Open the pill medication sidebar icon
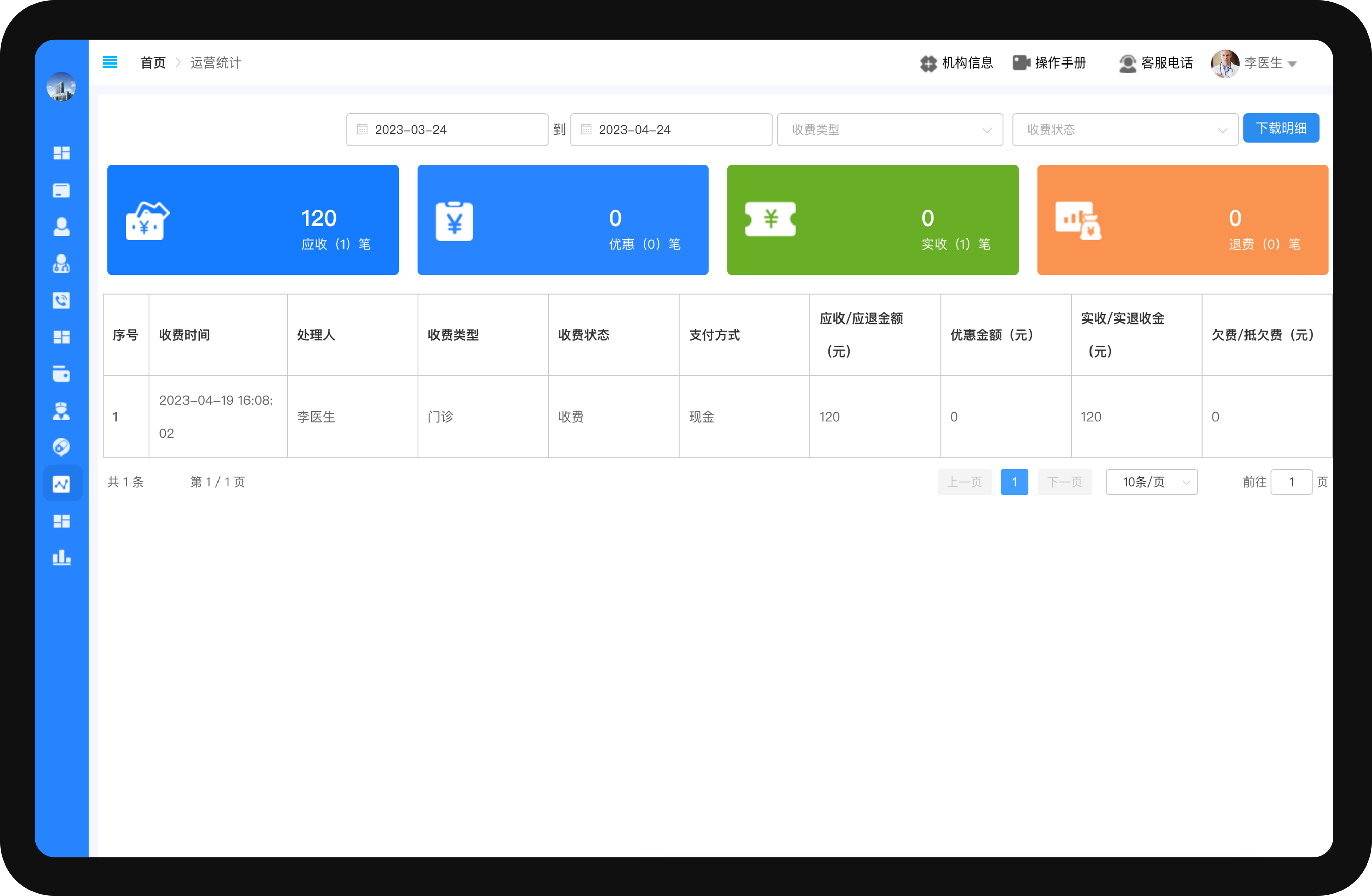 point(61,447)
